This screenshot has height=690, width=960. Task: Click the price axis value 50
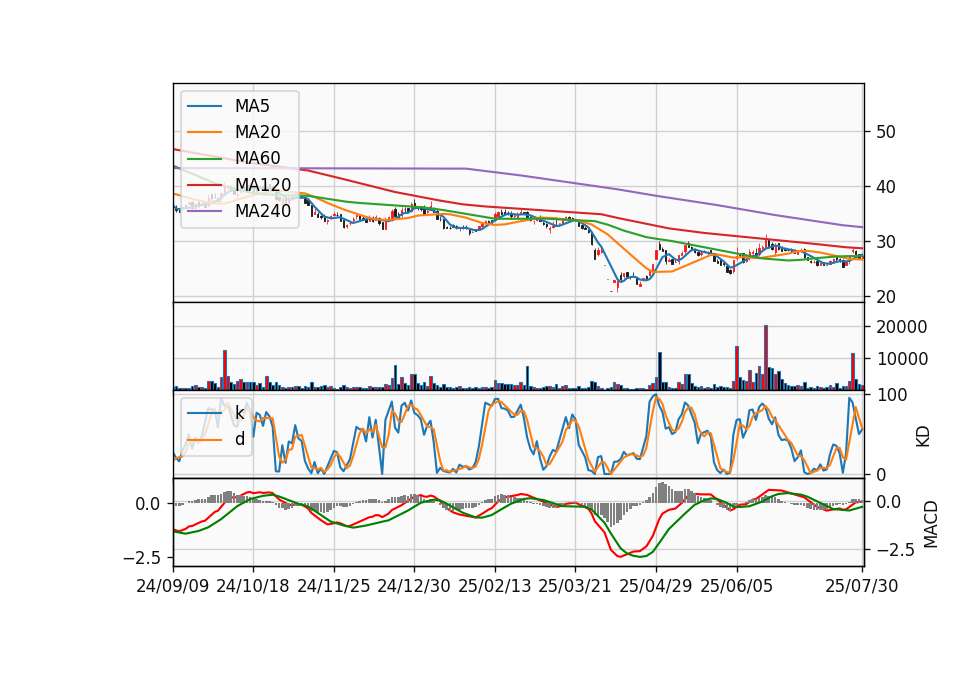(885, 132)
